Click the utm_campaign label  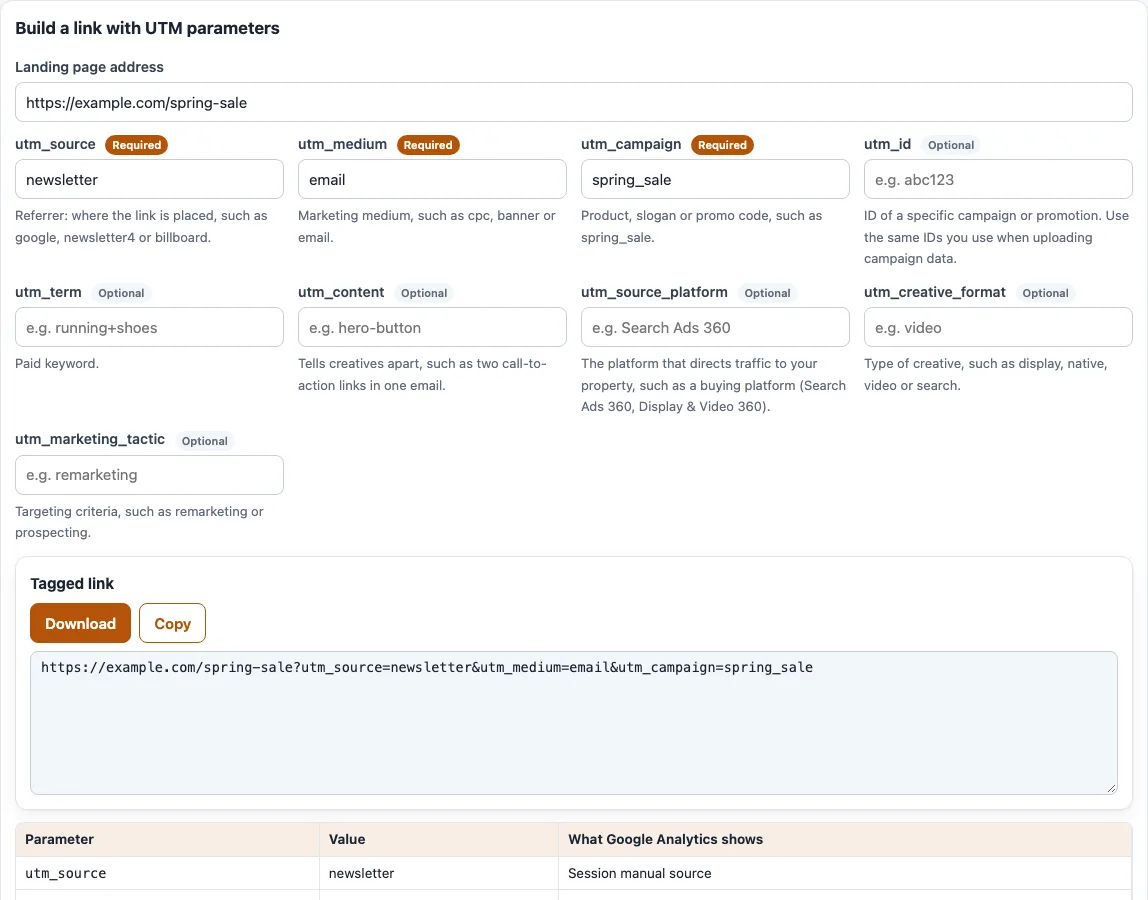(x=631, y=144)
